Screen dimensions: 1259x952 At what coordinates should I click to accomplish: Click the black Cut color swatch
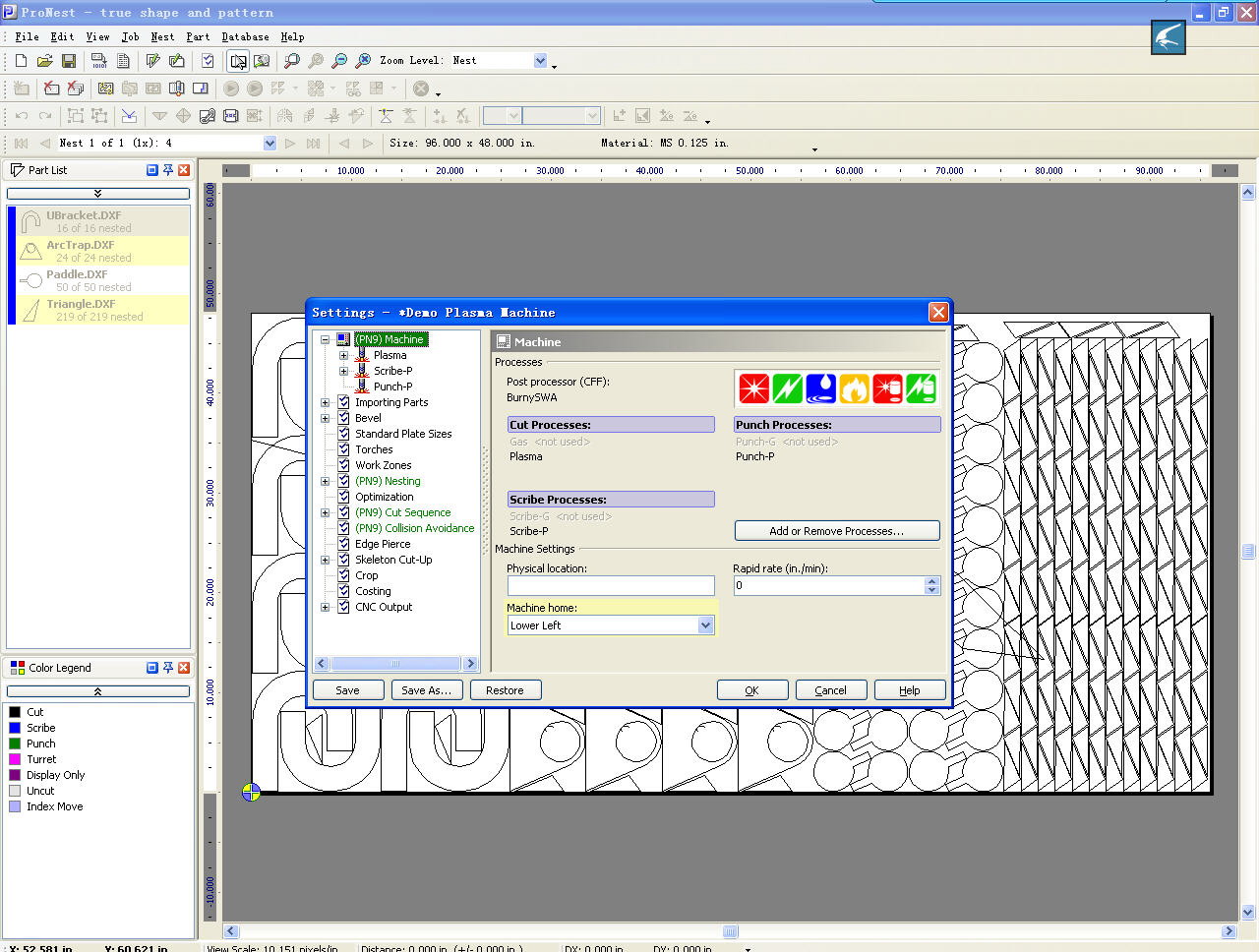[15, 712]
